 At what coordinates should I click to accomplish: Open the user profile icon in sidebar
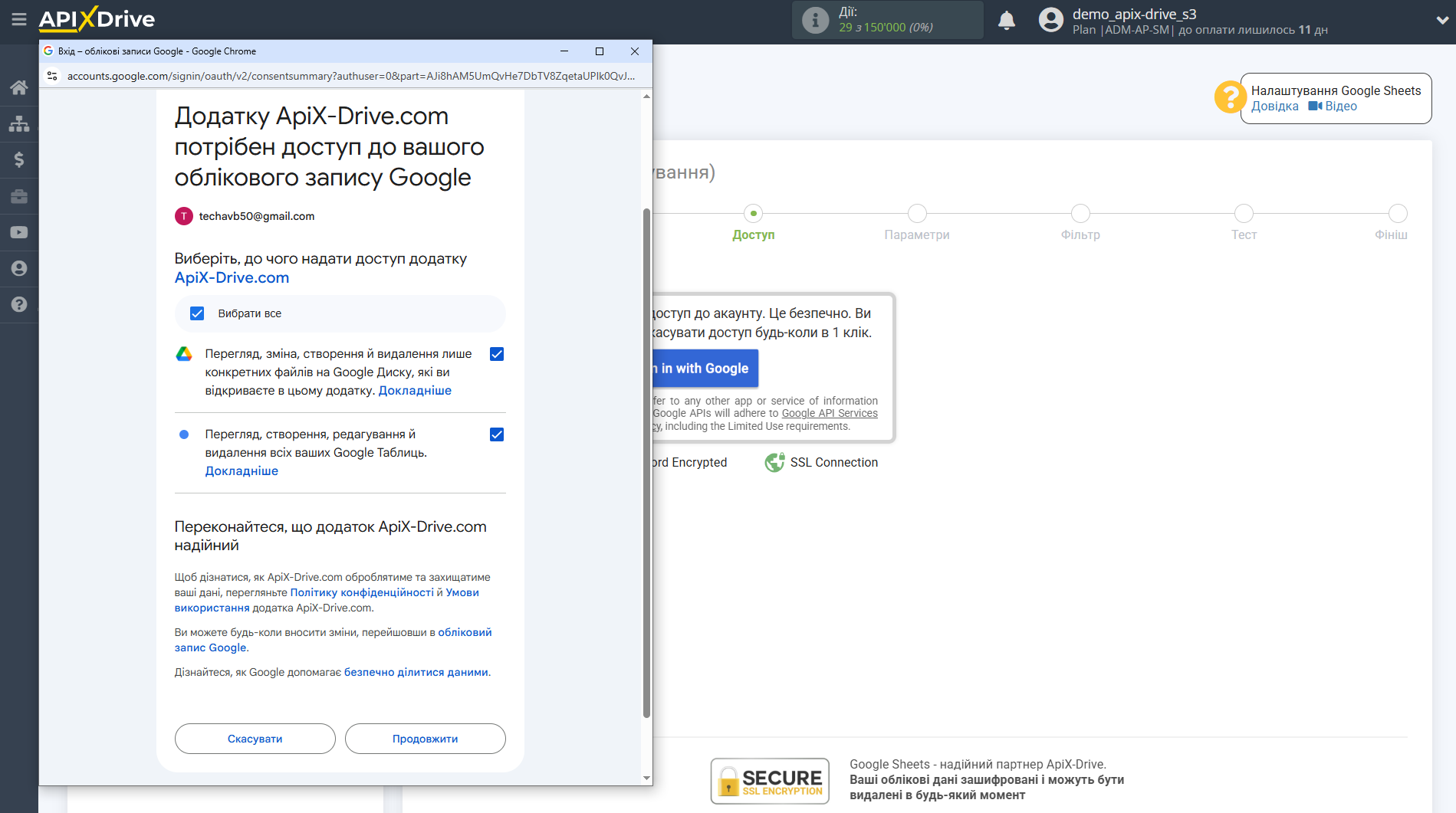(19, 268)
